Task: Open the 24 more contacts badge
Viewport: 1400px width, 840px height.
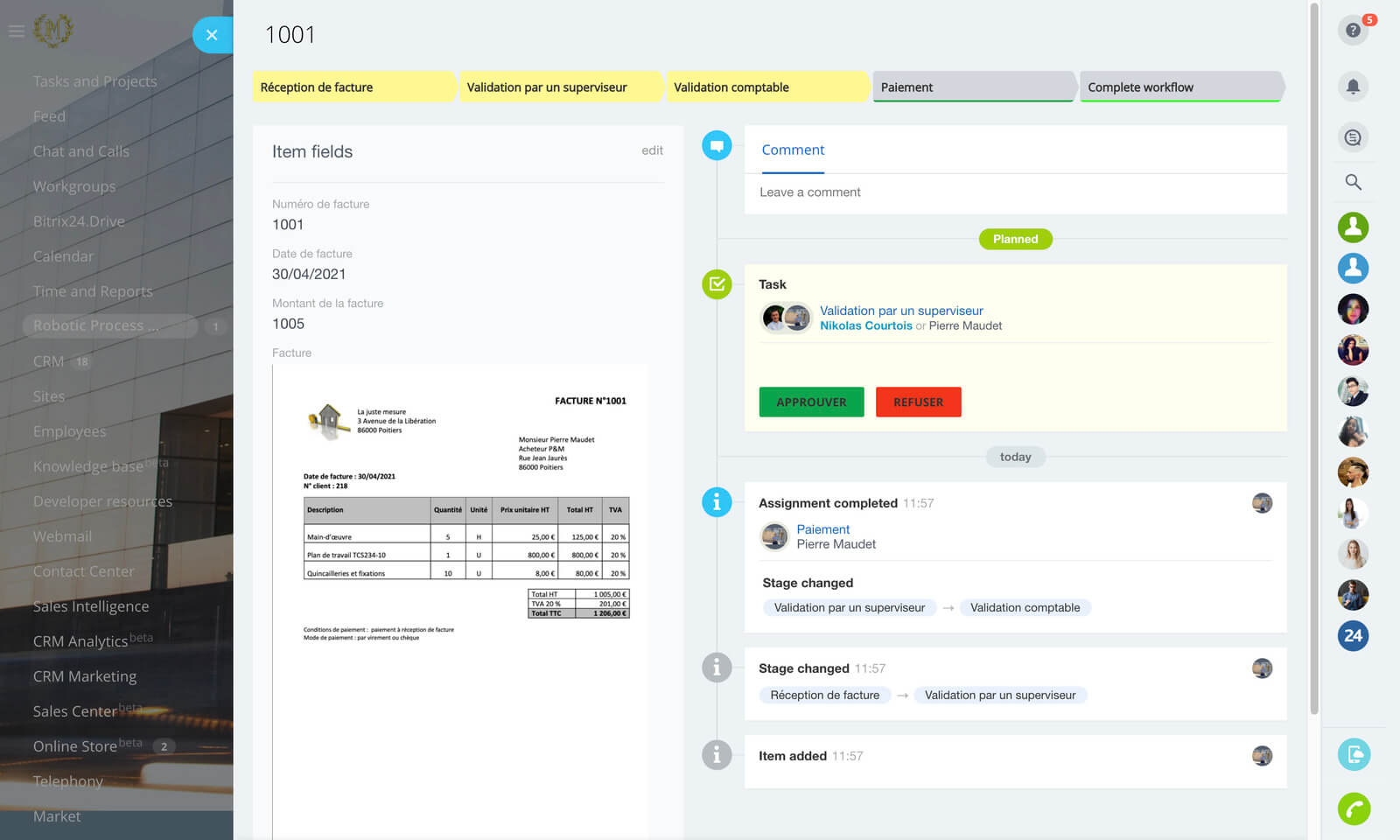Action: point(1353,636)
